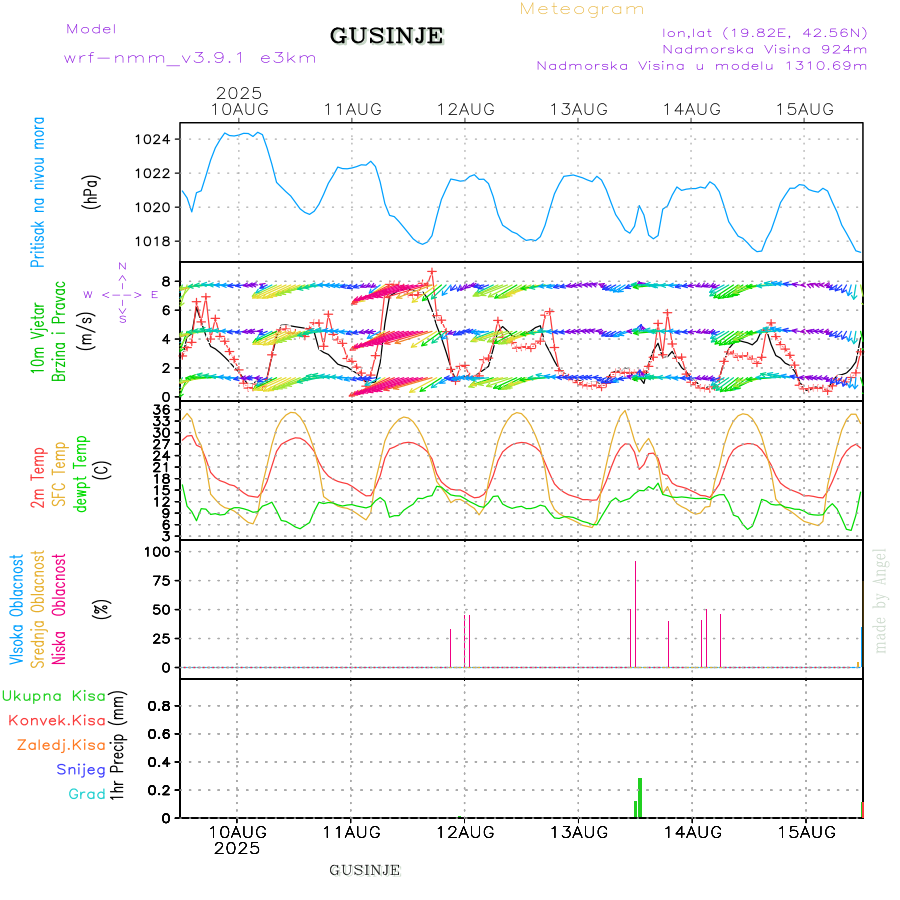The image size is (900, 900).
Task: Click the Grad legend entry
Action: [x=87, y=794]
